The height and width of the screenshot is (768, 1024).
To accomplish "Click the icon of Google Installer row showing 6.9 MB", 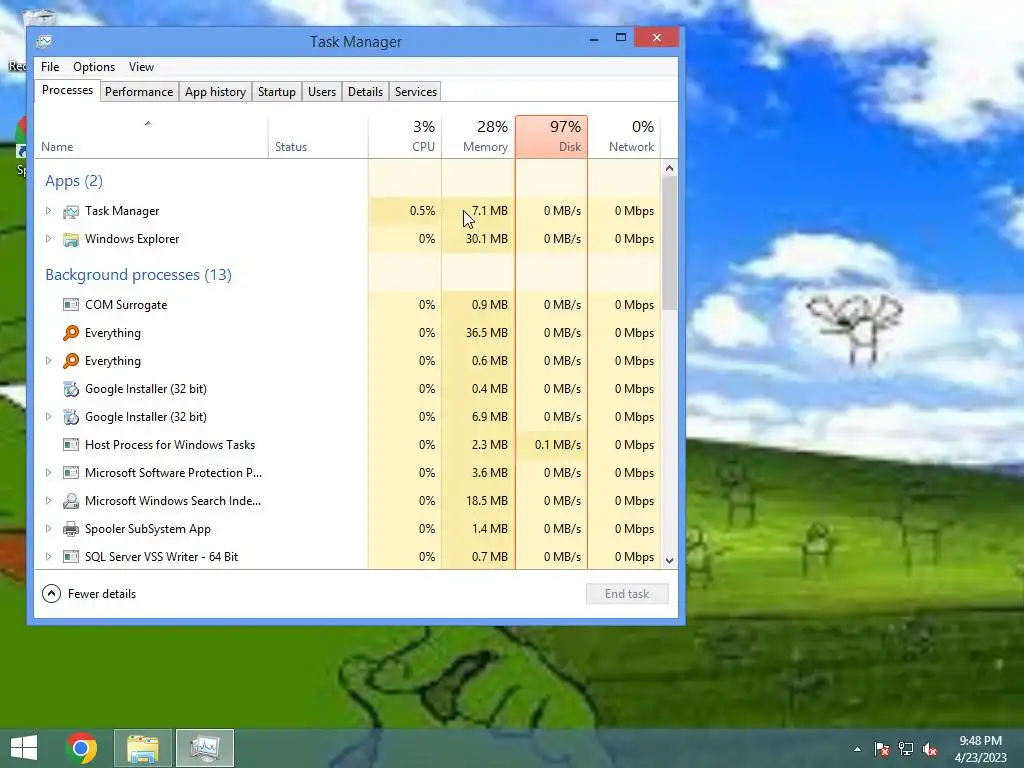I will pyautogui.click(x=71, y=417).
